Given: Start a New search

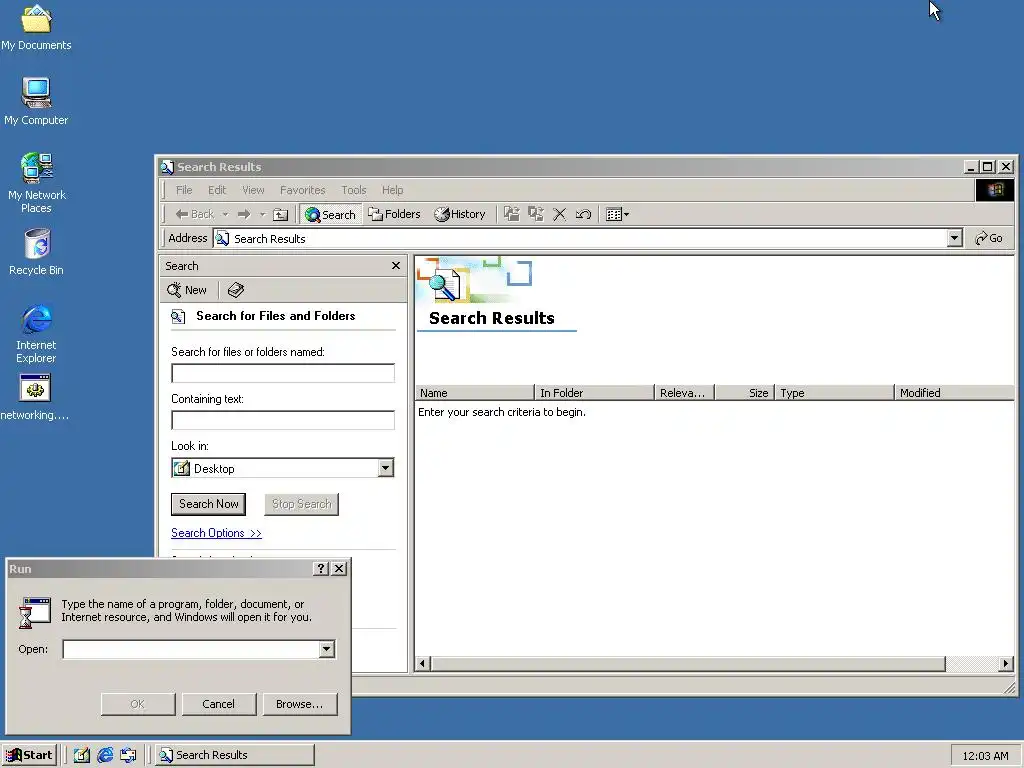Looking at the screenshot, I should [x=187, y=290].
